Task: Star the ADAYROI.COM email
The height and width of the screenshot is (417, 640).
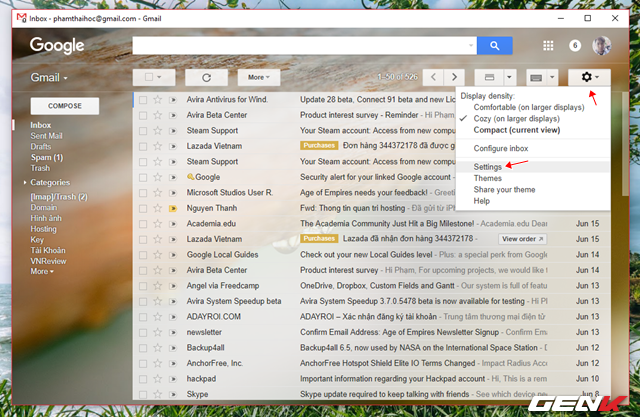Action: [158, 317]
